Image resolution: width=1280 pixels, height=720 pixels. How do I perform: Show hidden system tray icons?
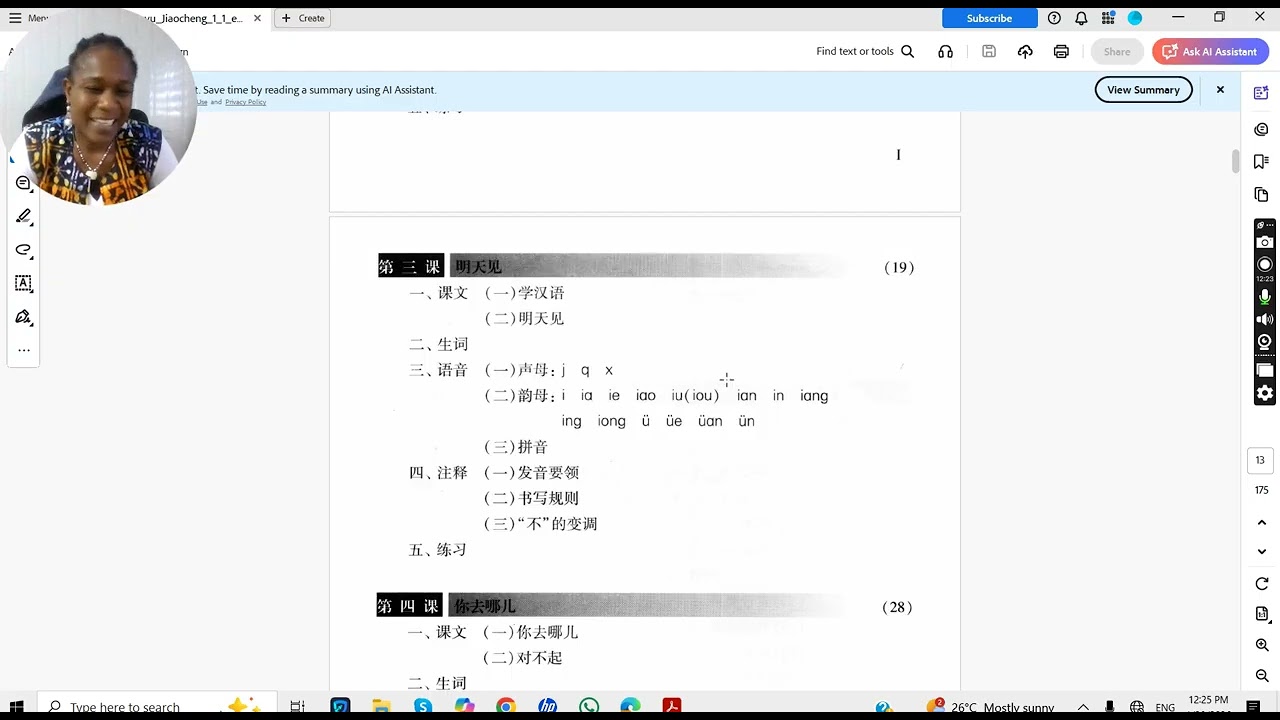pyautogui.click(x=1083, y=707)
